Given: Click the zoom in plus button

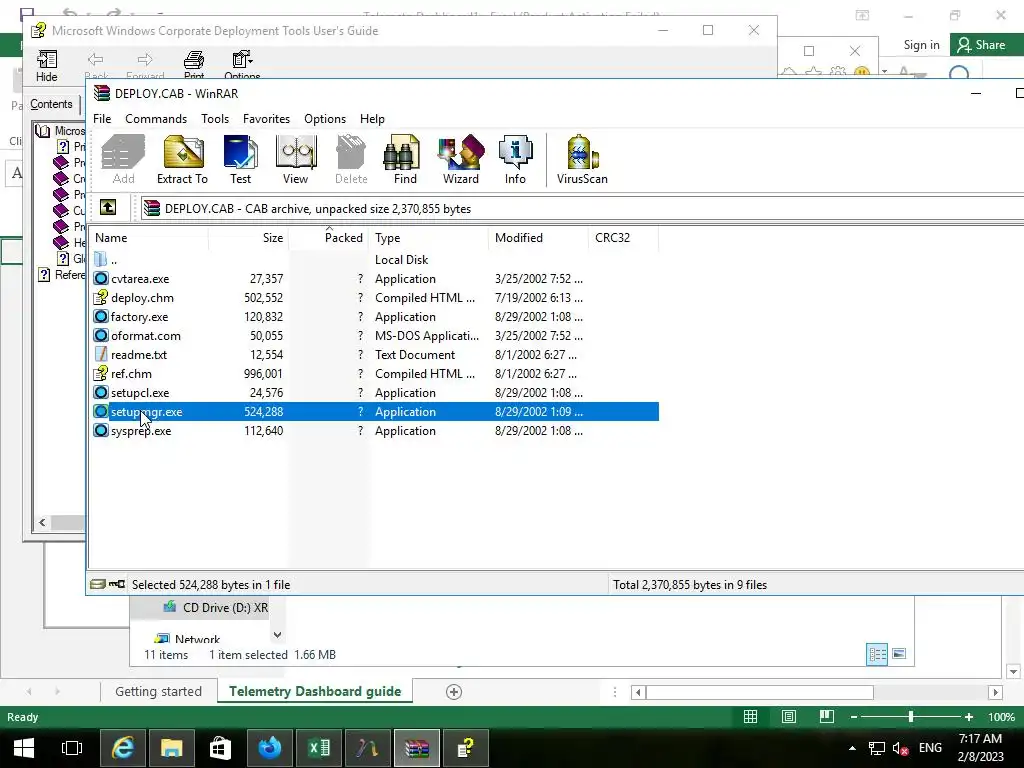Looking at the screenshot, I should 969,717.
